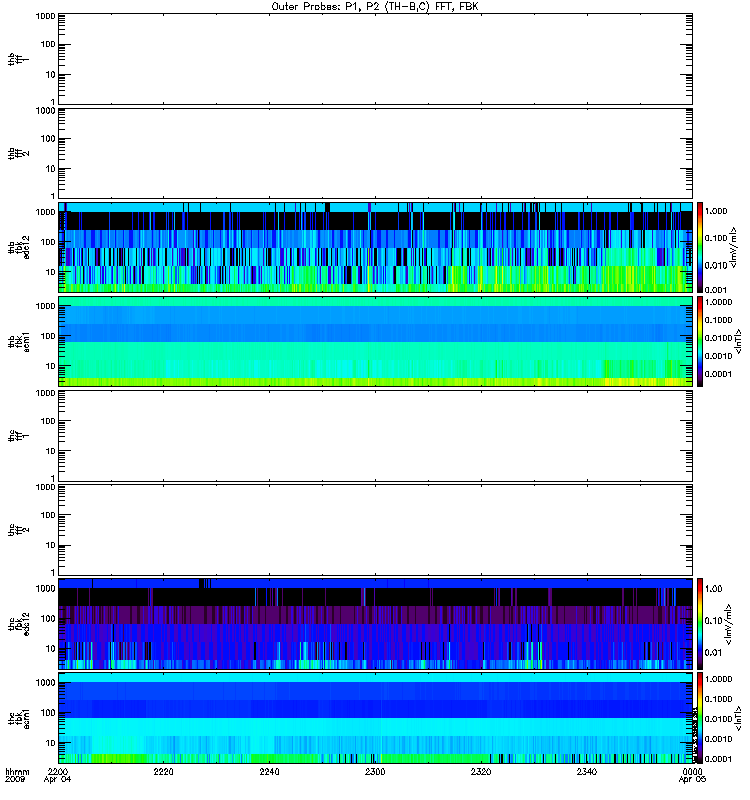Viewport: 750px width, 800px height.
Task: Select the 'thb fff 1' panel axis label
Action: [18, 59]
